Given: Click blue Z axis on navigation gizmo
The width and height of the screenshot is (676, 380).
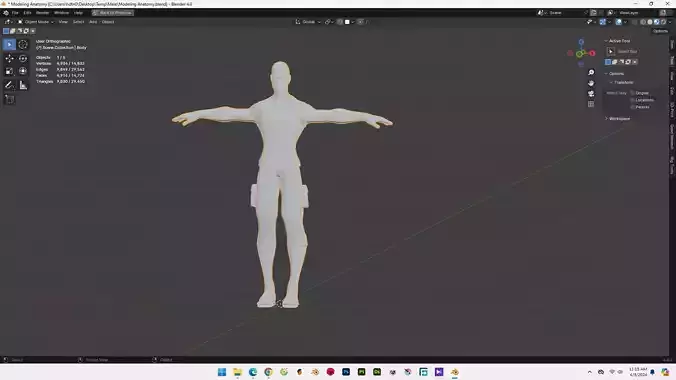Looking at the screenshot, I should [581, 42].
